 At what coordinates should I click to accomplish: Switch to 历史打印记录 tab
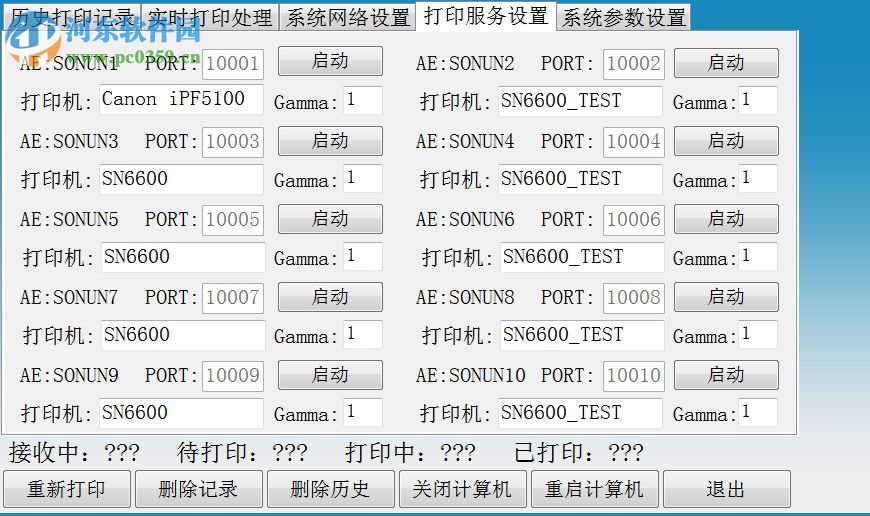72,17
